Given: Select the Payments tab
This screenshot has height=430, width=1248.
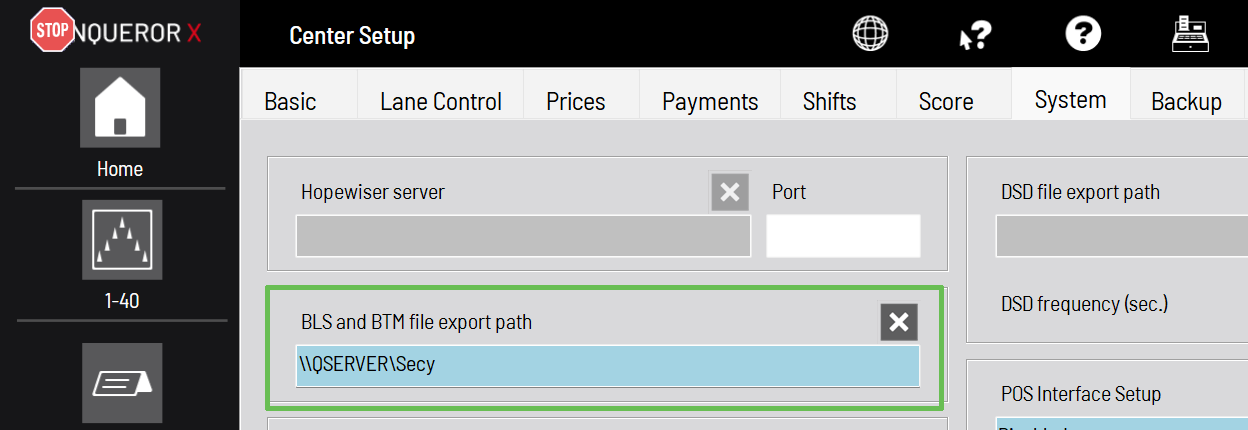Looking at the screenshot, I should coord(710,101).
